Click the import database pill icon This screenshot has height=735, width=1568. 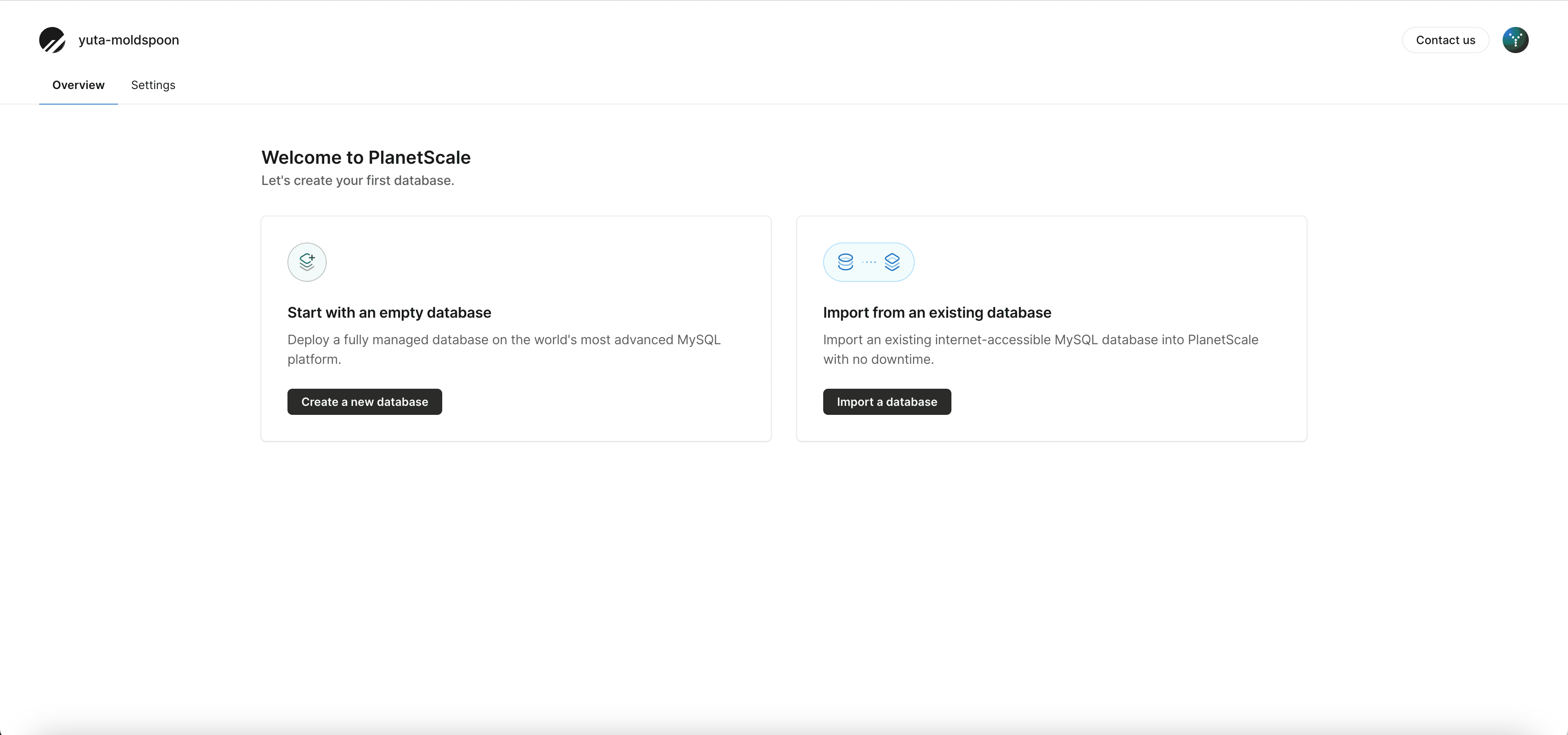[869, 262]
